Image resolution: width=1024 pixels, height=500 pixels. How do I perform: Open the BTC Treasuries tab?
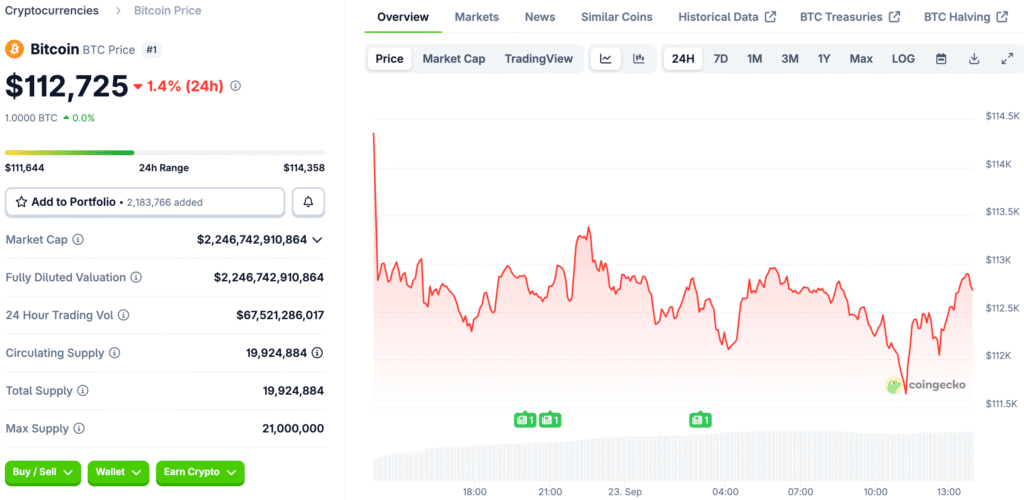[x=850, y=17]
